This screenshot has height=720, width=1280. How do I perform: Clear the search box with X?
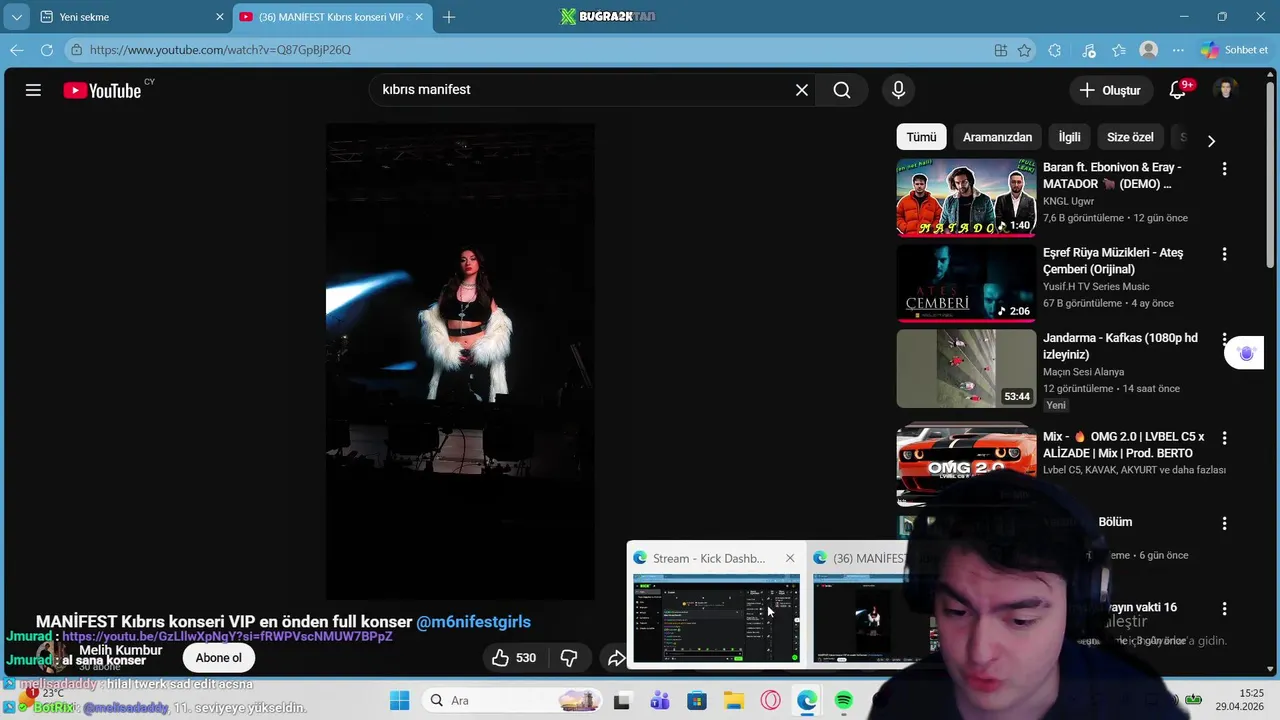[x=802, y=90]
